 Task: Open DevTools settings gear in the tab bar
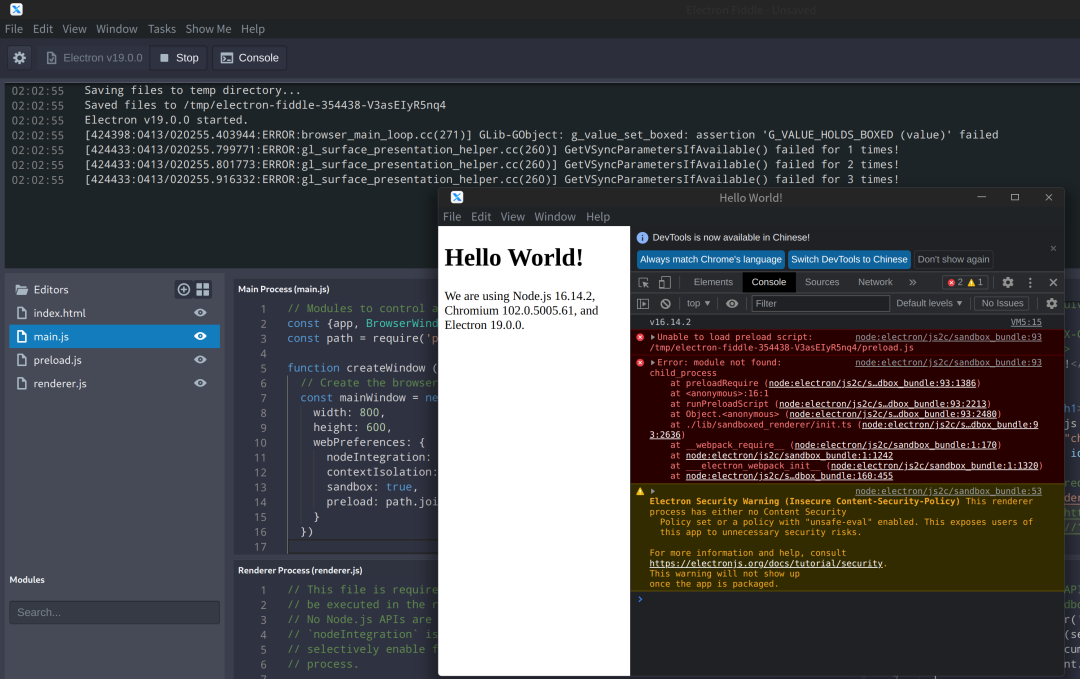pyautogui.click(x=1008, y=283)
